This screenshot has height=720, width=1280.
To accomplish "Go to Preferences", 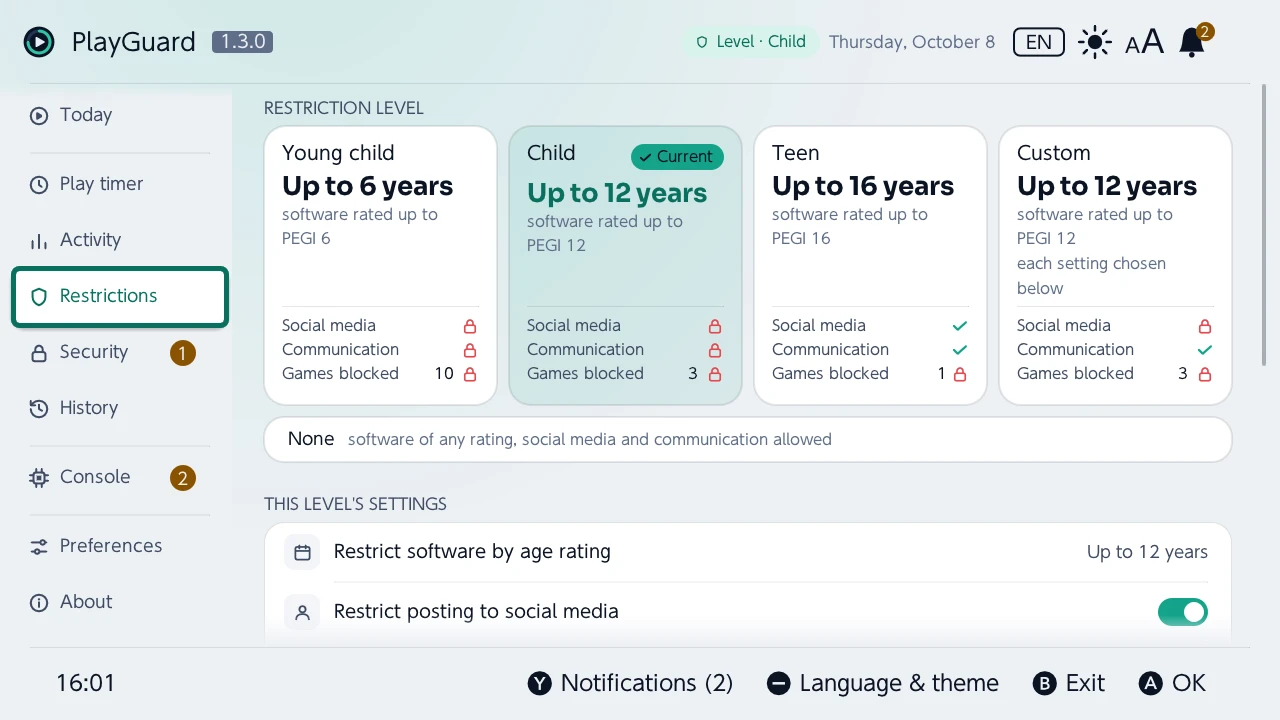I will pyautogui.click(x=120, y=546).
